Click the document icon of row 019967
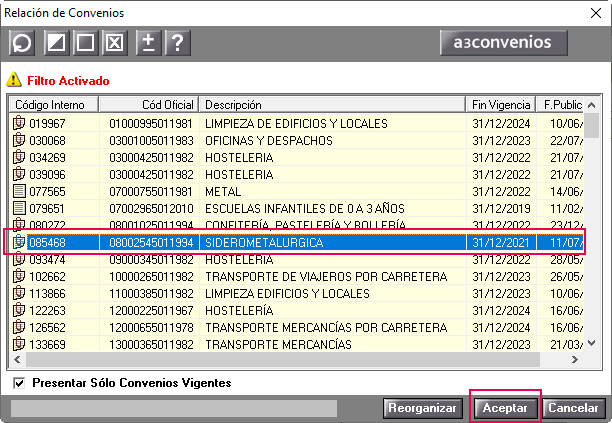 [x=19, y=123]
